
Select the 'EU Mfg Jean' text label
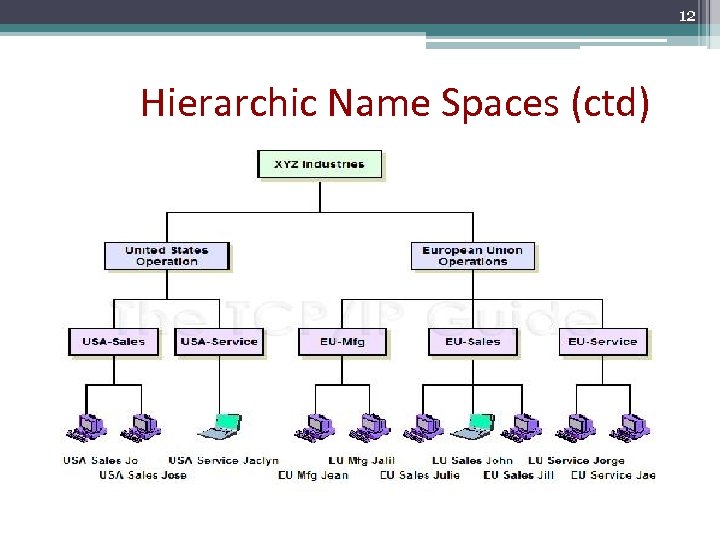click(x=313, y=475)
